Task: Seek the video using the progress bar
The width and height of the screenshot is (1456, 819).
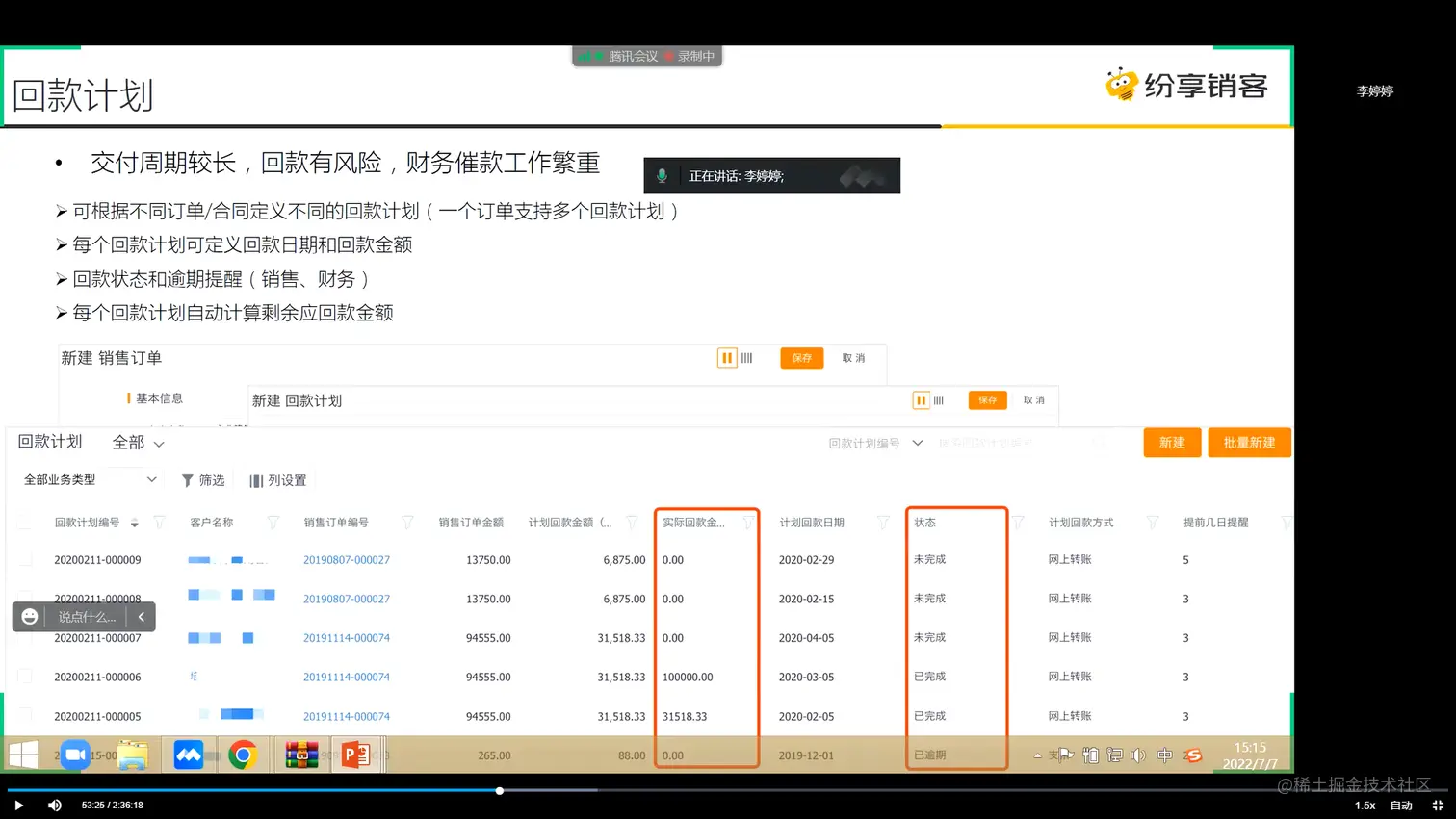Action: pos(728,790)
